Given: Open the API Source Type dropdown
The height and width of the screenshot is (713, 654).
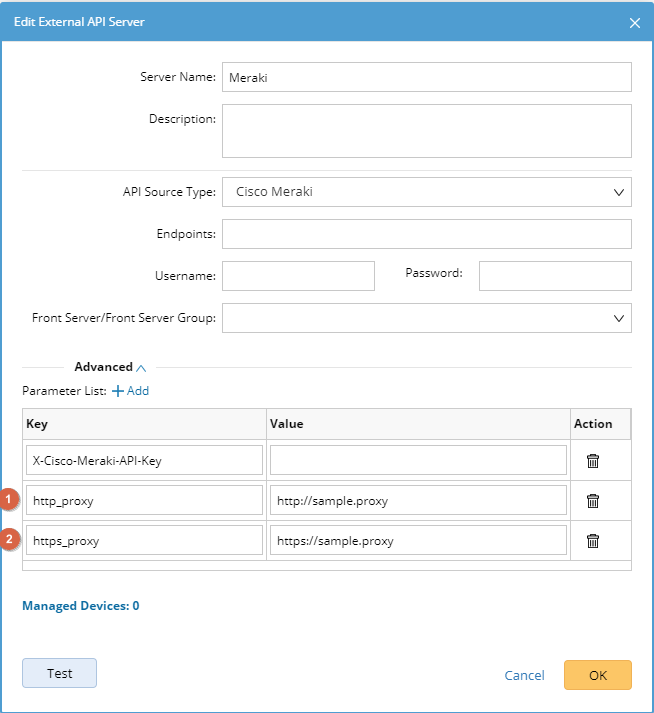Looking at the screenshot, I should point(427,192).
